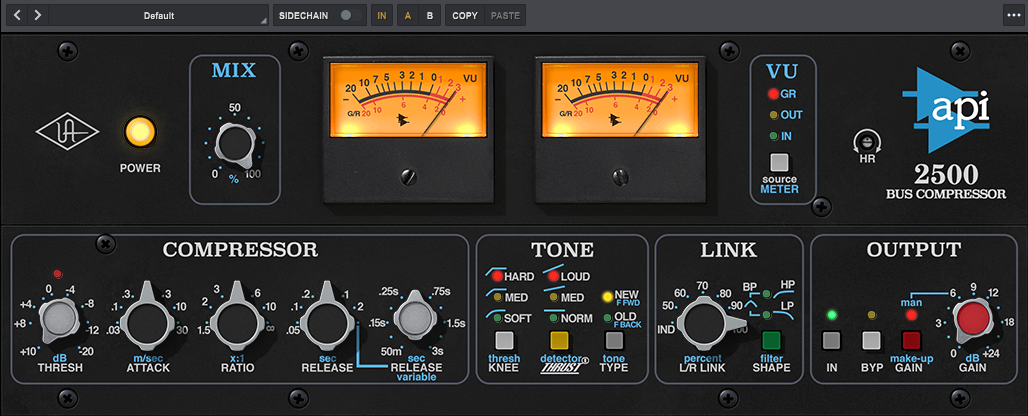Image resolution: width=1028 pixels, height=416 pixels.
Task: Toggle the compressor IN button
Action: click(832, 340)
